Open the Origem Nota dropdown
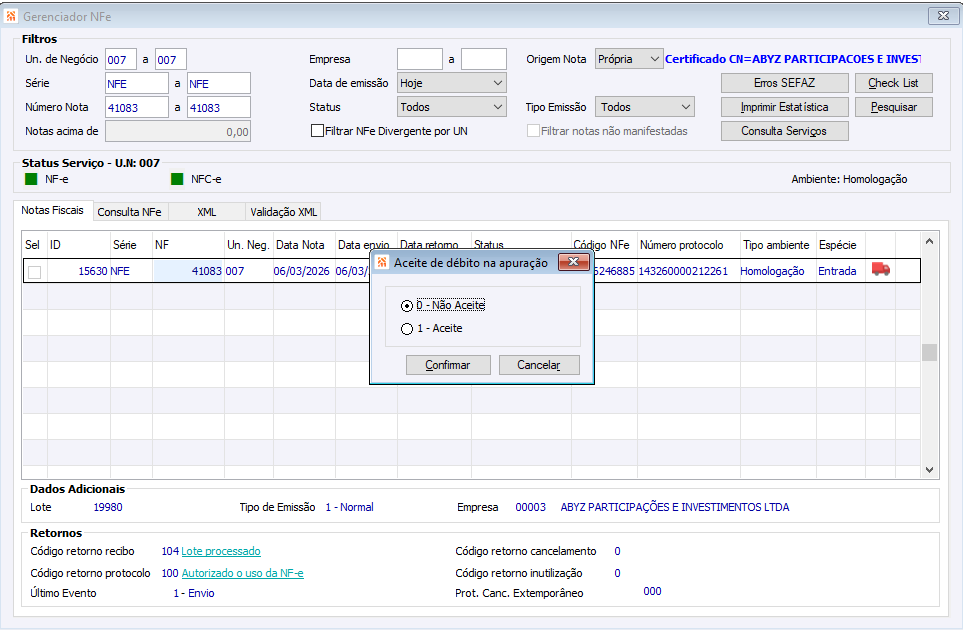 point(629,59)
